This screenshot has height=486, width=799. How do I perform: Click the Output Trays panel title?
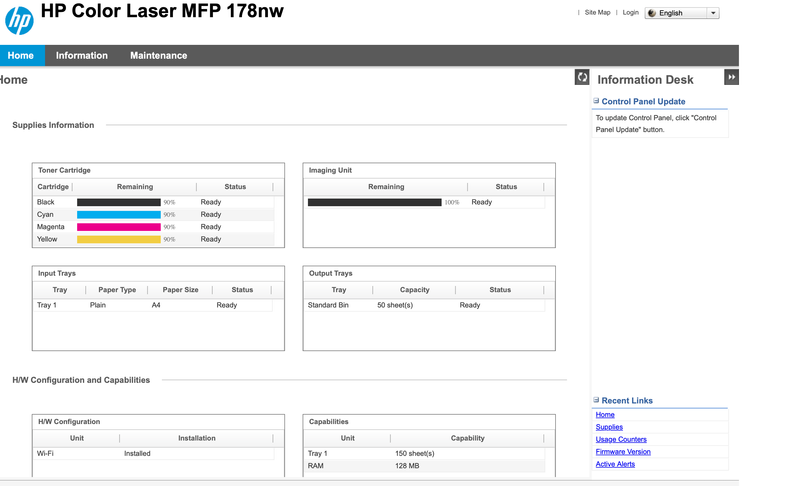click(x=331, y=273)
